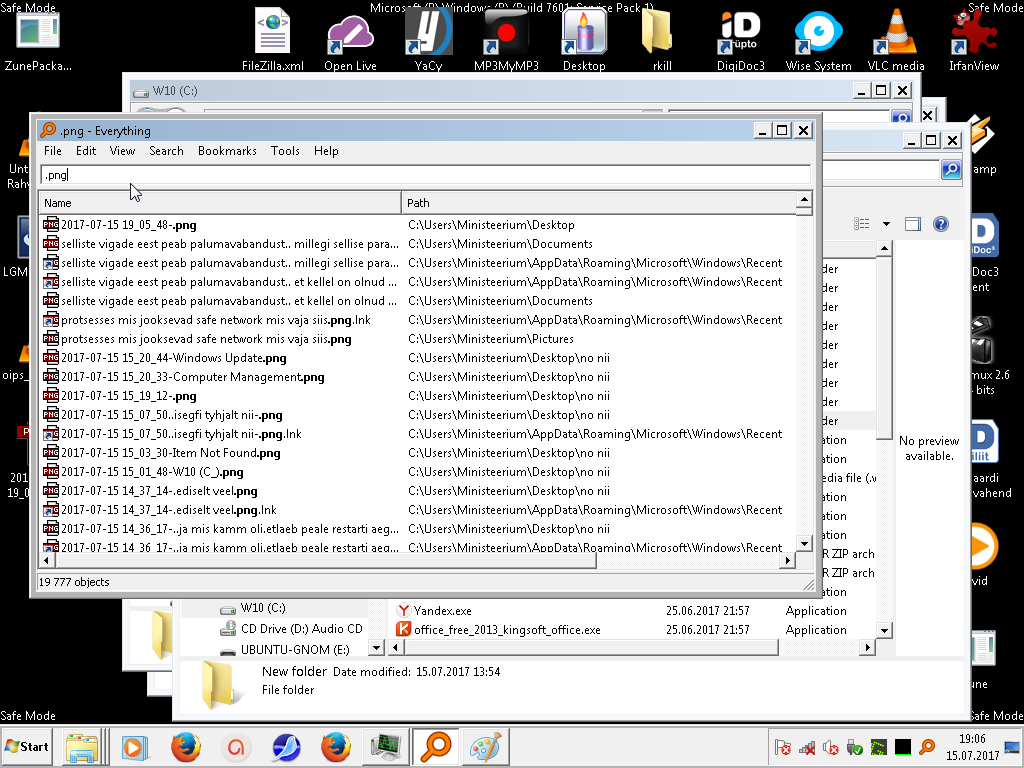The width and height of the screenshot is (1024, 768).
Task: Click the Start button
Action: (28, 746)
